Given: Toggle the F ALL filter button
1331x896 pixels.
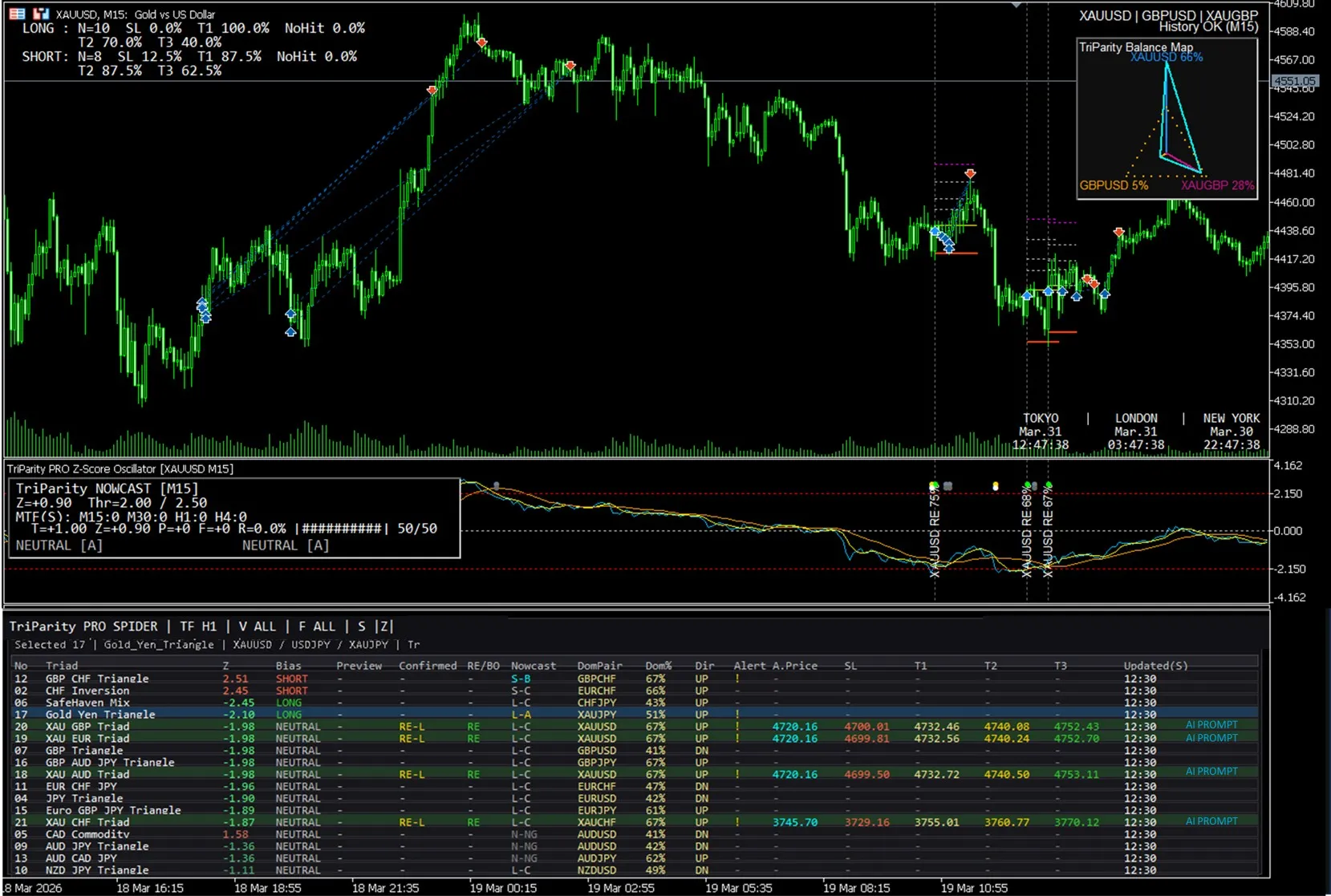Looking at the screenshot, I should click(x=317, y=626).
